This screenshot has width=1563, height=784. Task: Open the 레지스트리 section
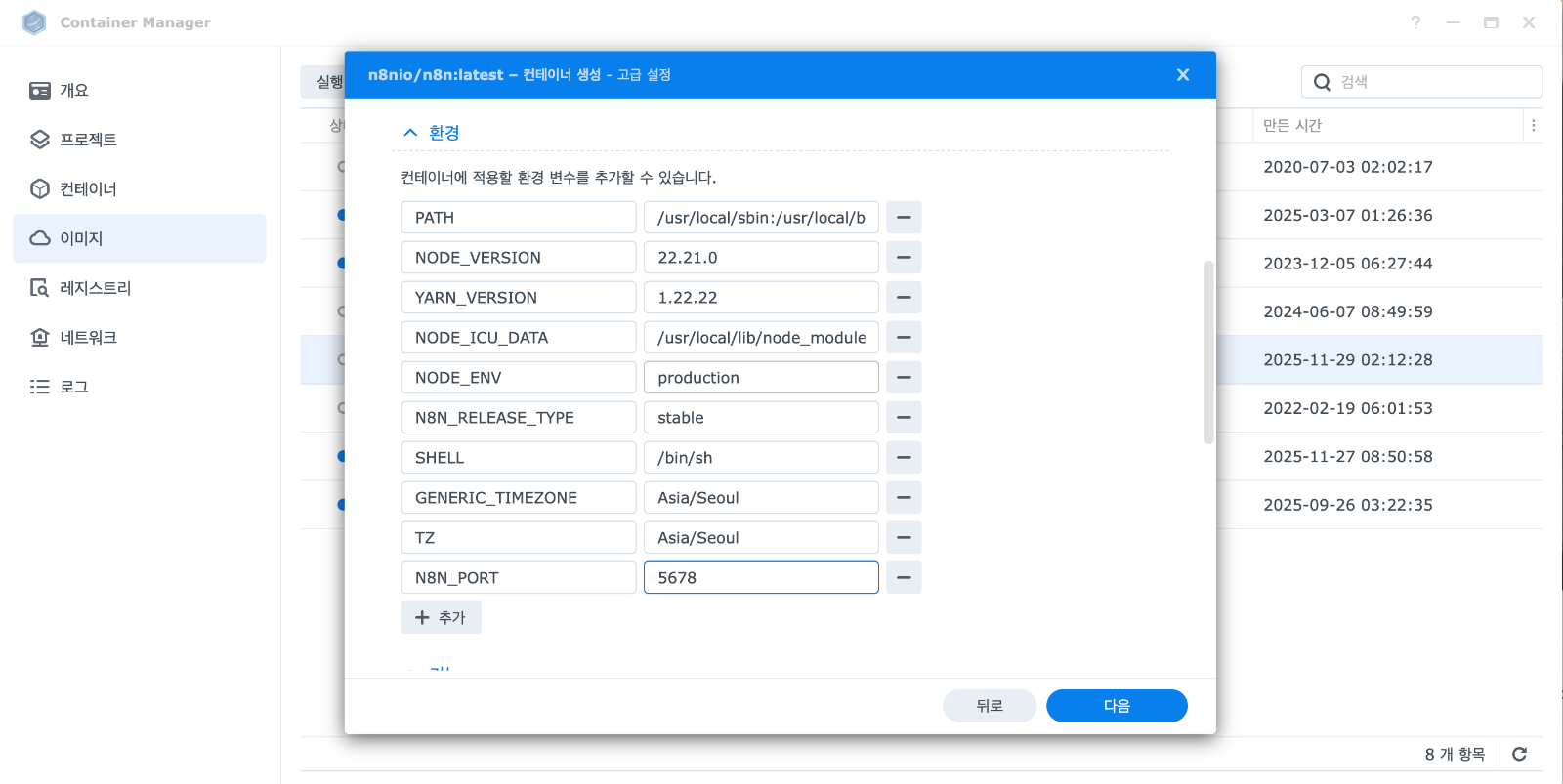(x=139, y=288)
